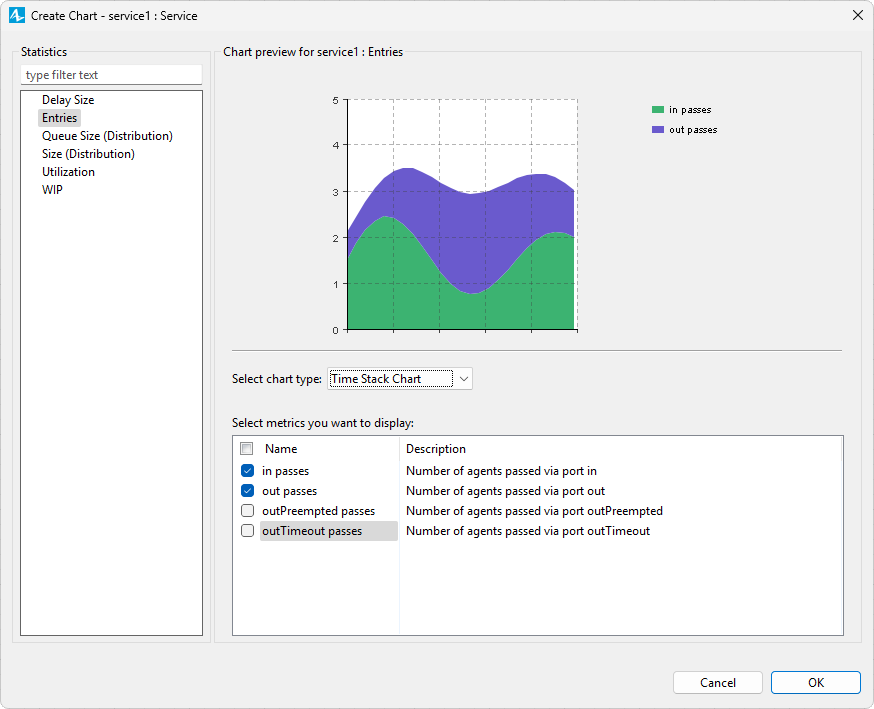Select Delay Size in Statistics list

pos(68,100)
